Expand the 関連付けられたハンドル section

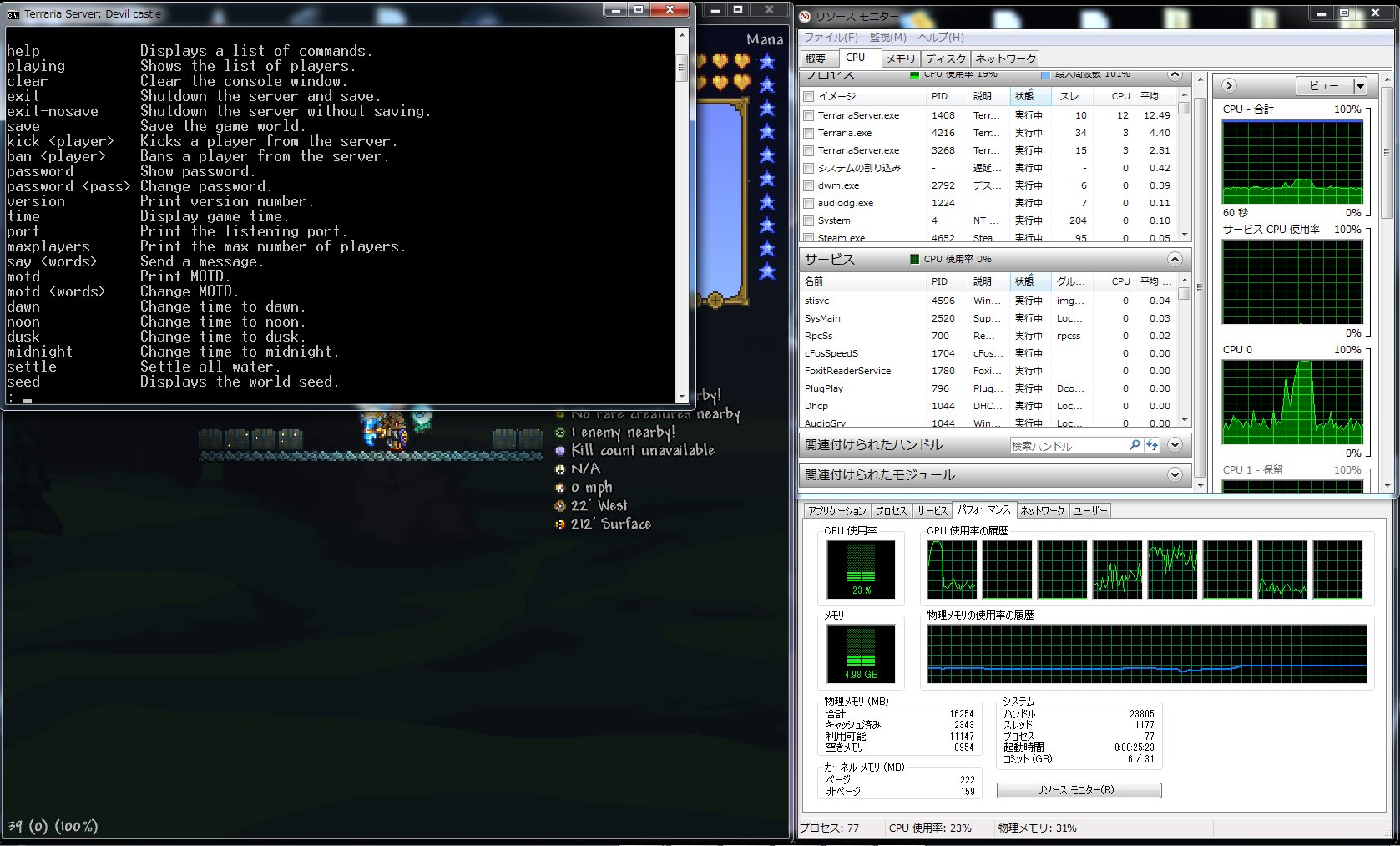point(1175,445)
